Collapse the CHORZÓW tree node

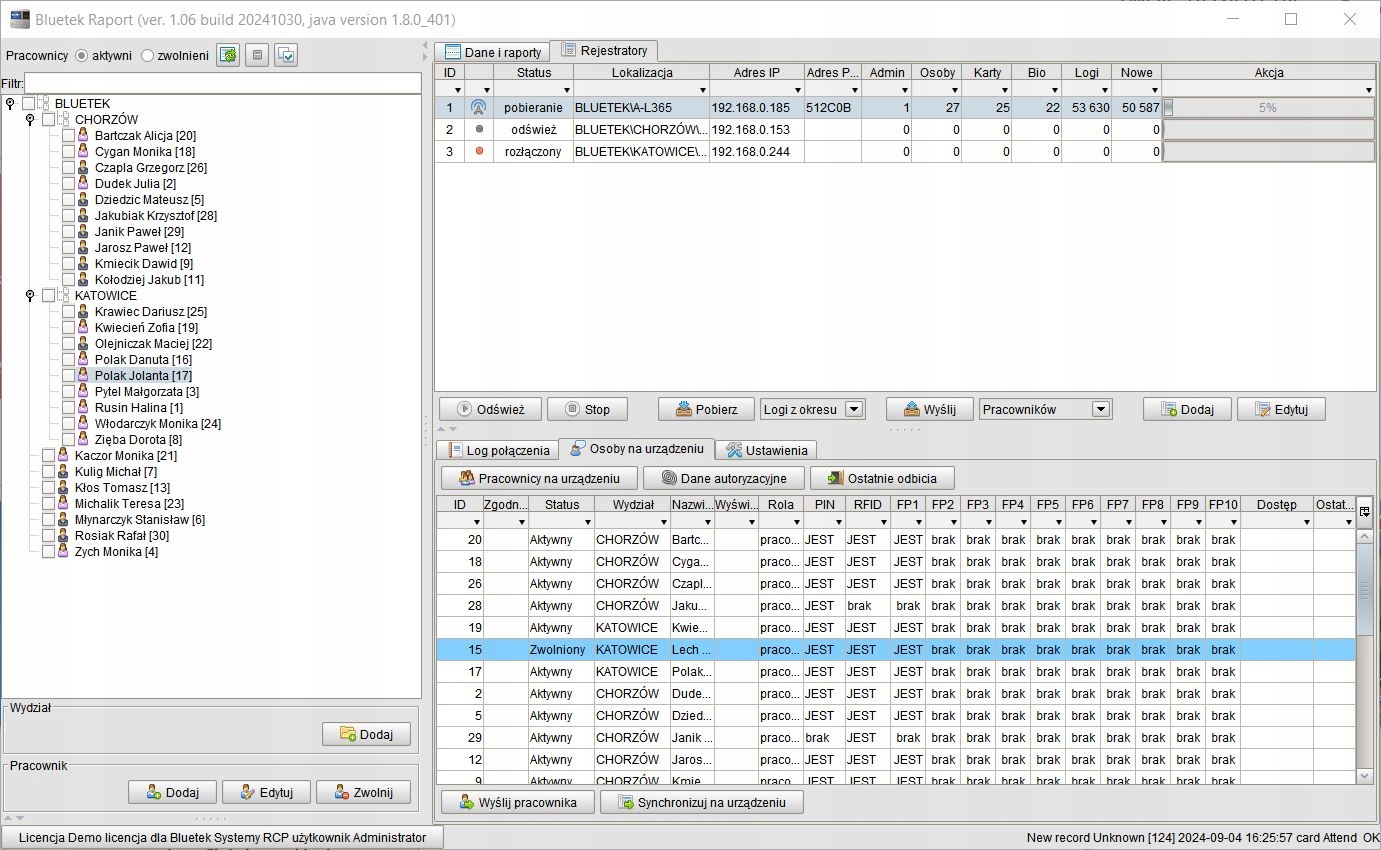point(30,120)
